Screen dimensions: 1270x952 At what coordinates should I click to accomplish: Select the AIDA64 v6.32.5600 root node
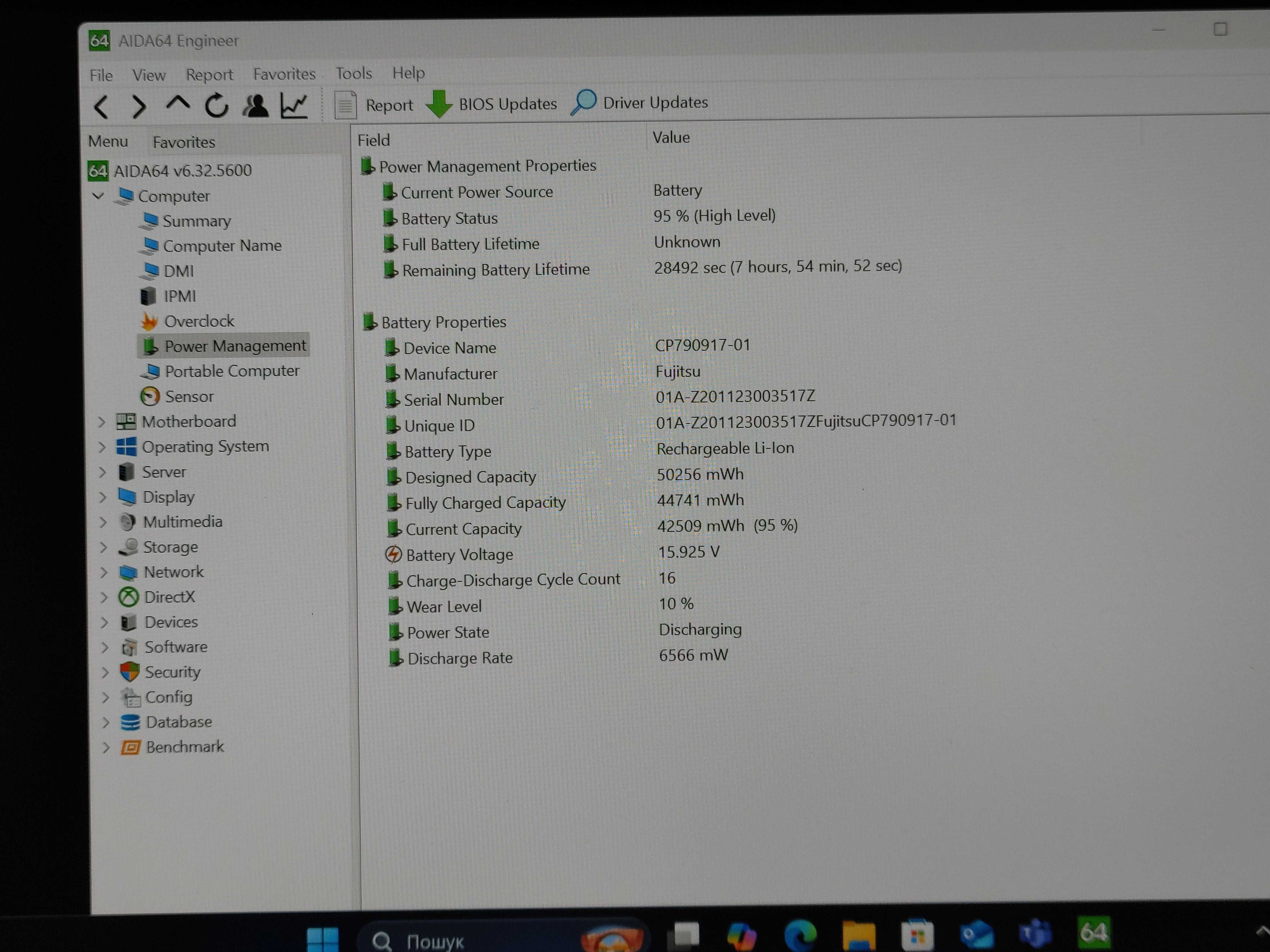click(x=170, y=170)
